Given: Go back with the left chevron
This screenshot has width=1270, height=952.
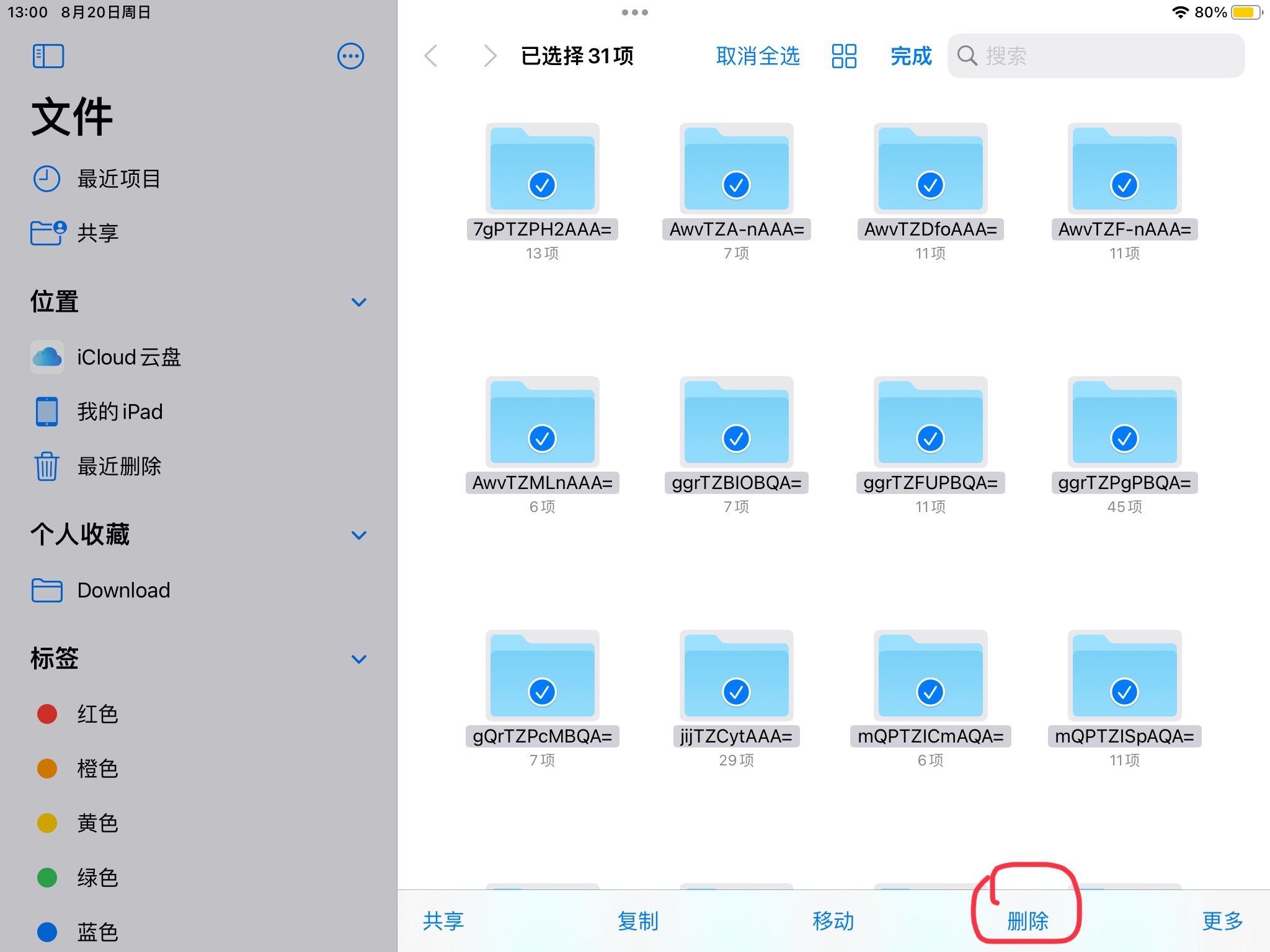Looking at the screenshot, I should [x=431, y=56].
